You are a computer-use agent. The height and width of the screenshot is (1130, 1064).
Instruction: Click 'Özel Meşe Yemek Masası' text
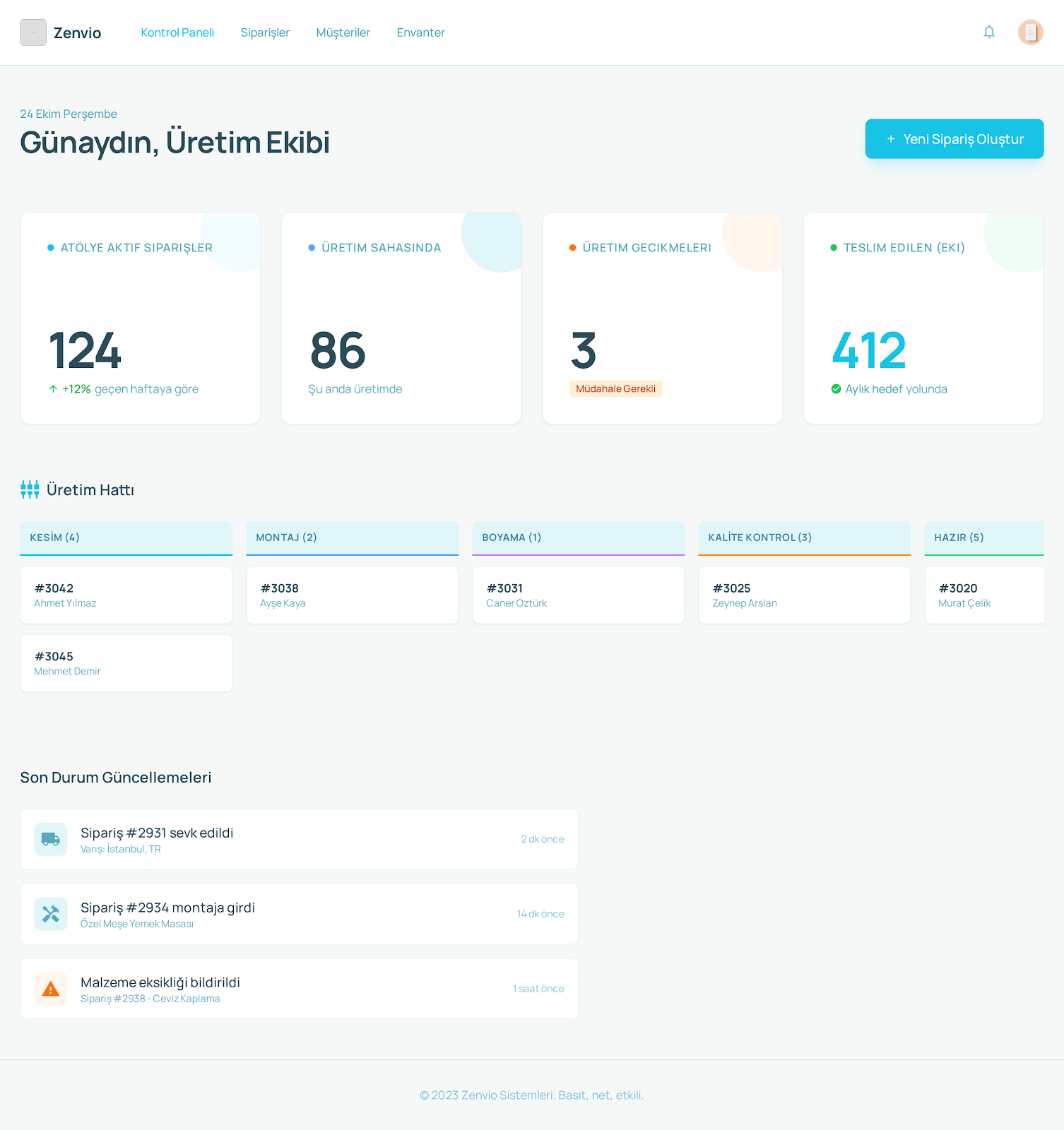click(x=137, y=924)
